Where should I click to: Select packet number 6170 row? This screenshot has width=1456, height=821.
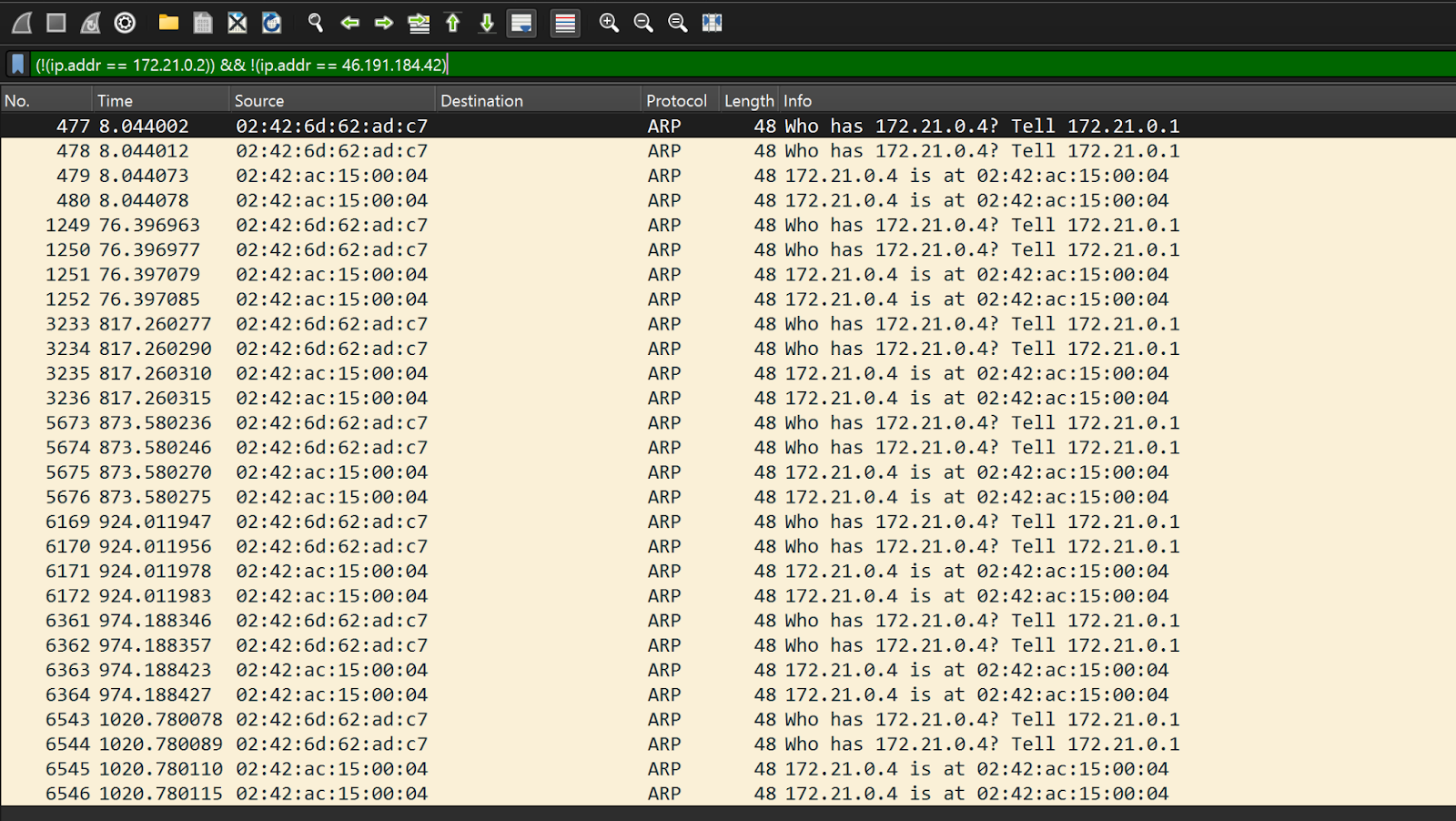[728, 546]
